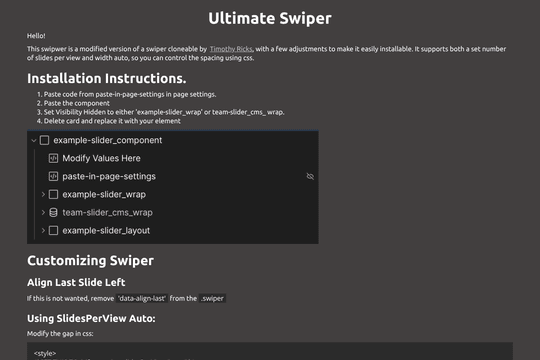Expand the example-slider_wrap chevron

pyautogui.click(x=43, y=194)
